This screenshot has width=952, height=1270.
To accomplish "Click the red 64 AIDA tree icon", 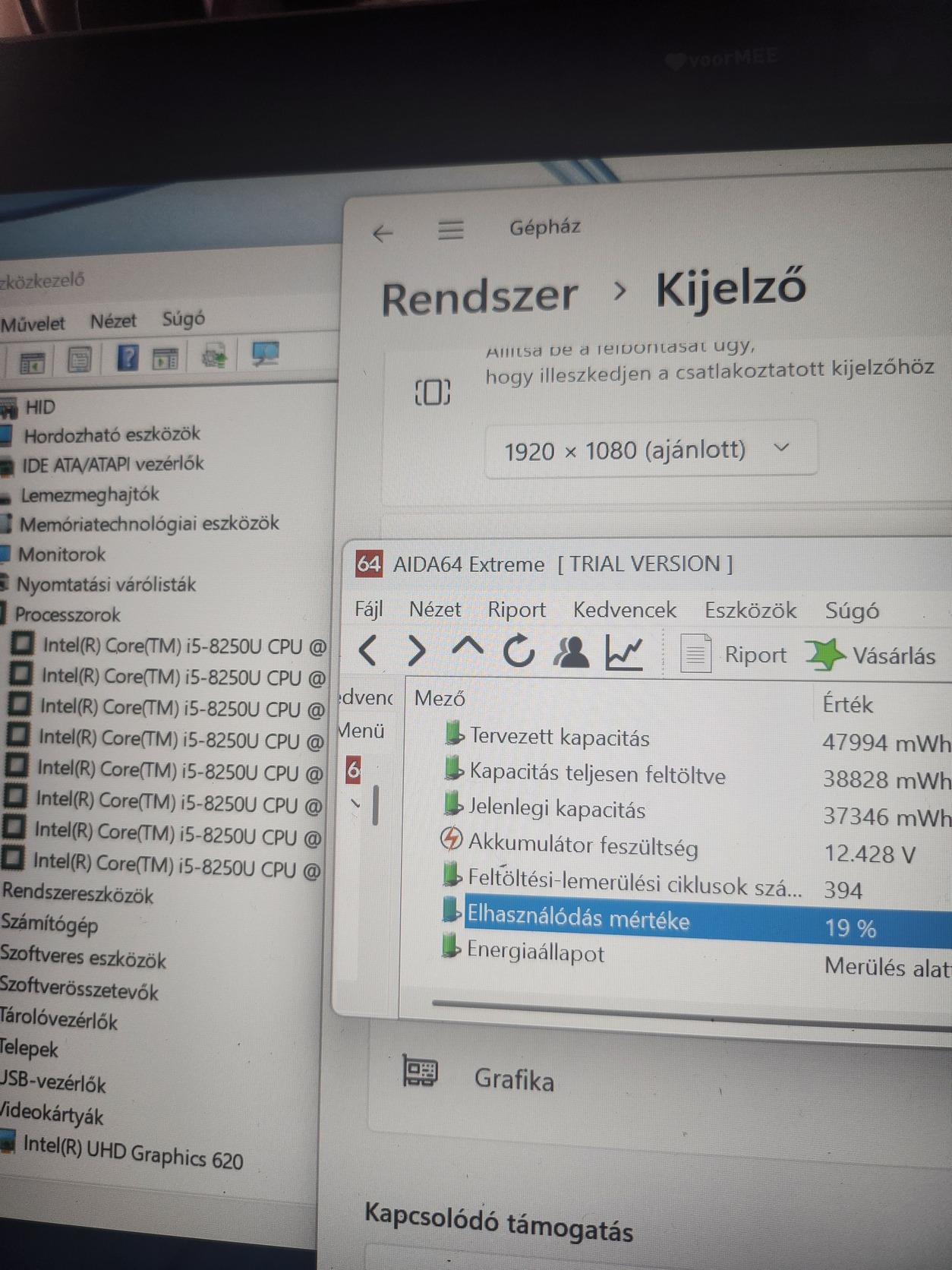I will pyautogui.click(x=353, y=769).
